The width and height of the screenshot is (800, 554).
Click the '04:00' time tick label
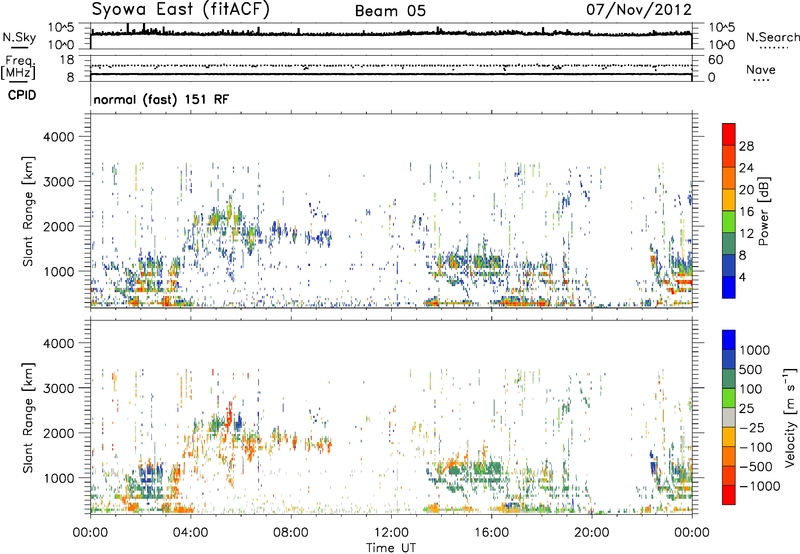(x=190, y=533)
